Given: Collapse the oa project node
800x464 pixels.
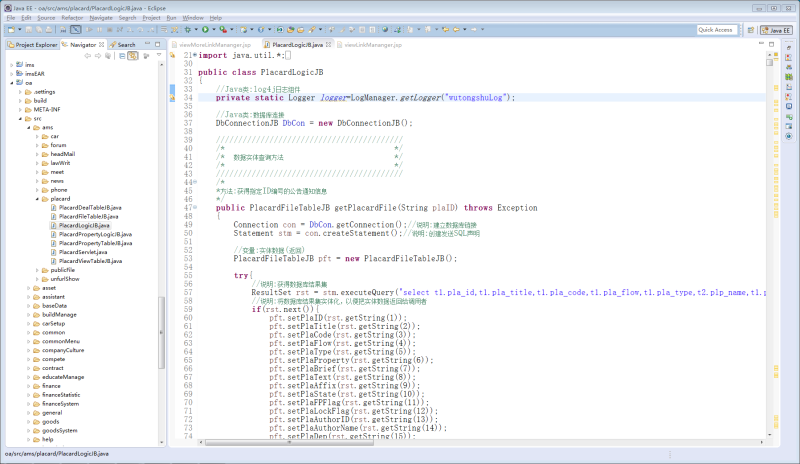Looking at the screenshot, I should click(x=12, y=83).
